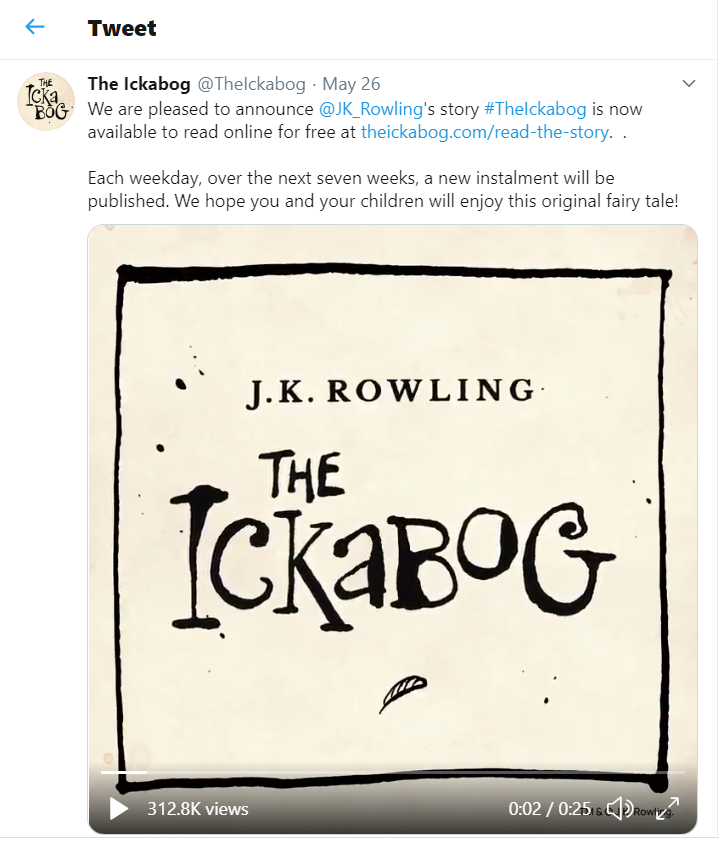Click J.K. Rowling text in video

[390, 391]
